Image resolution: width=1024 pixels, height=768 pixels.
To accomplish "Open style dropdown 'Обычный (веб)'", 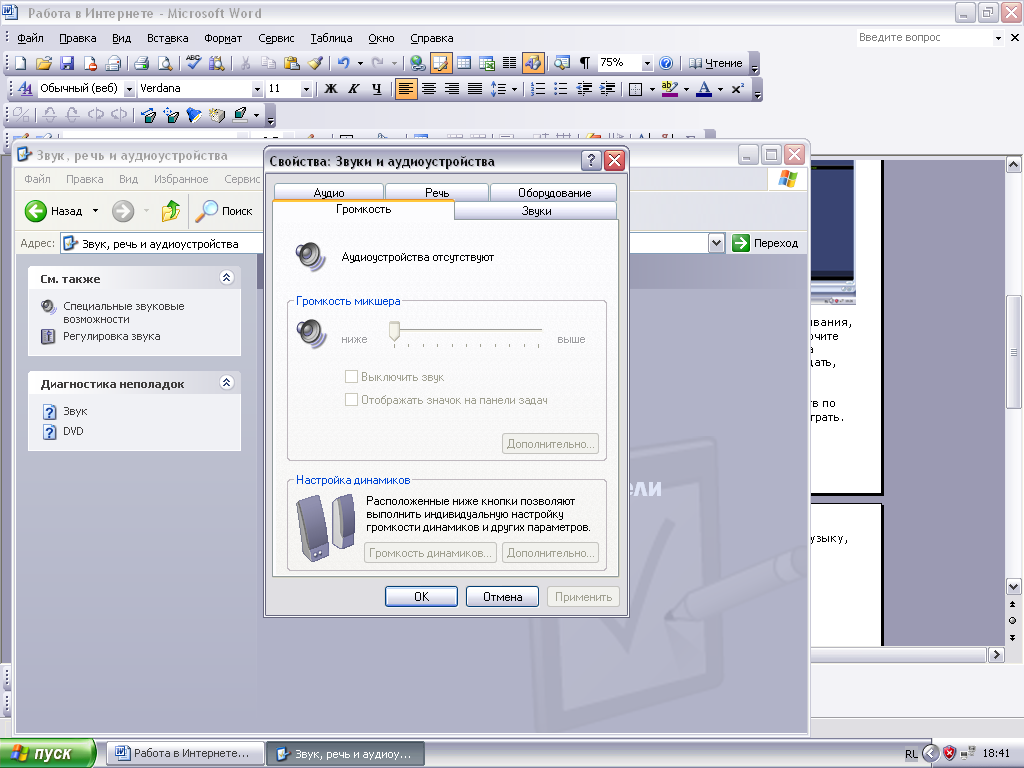I will point(129,89).
